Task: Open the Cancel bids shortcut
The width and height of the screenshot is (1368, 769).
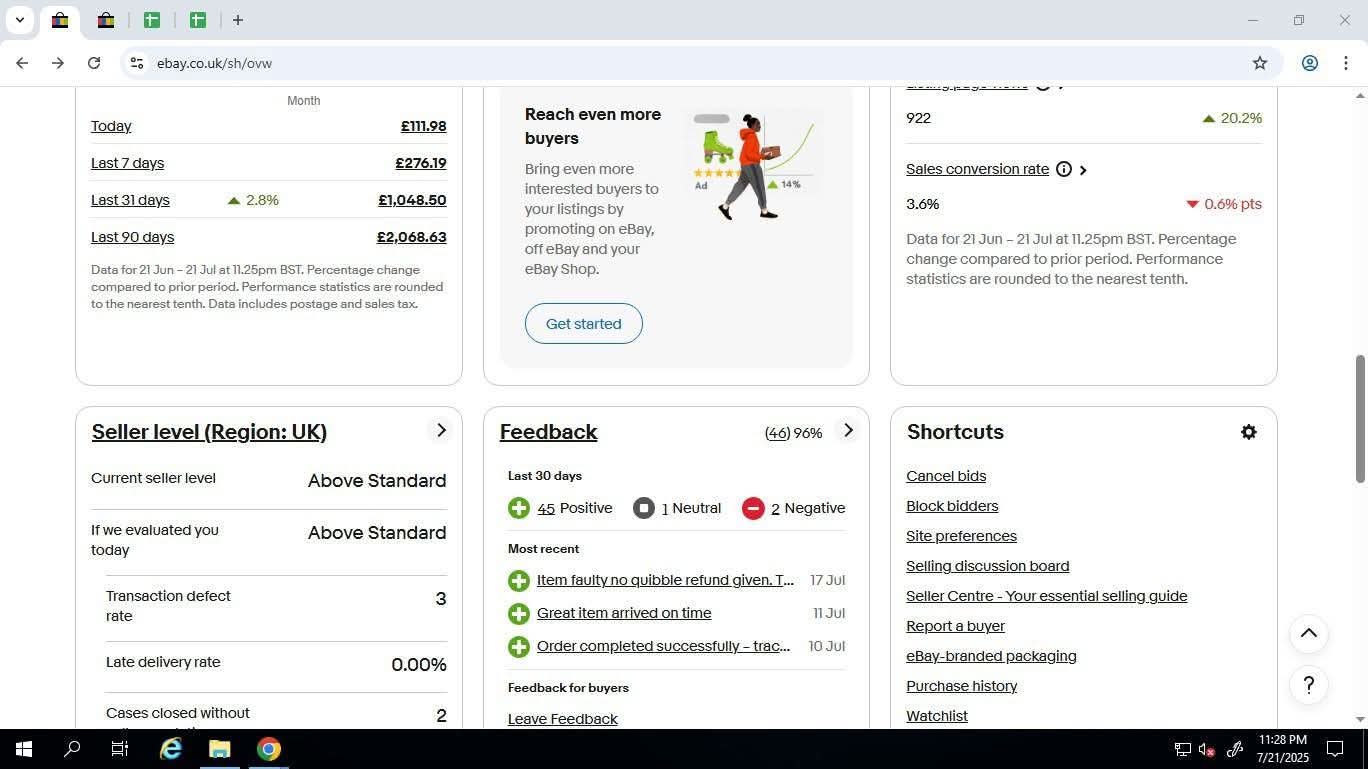Action: tap(946, 476)
